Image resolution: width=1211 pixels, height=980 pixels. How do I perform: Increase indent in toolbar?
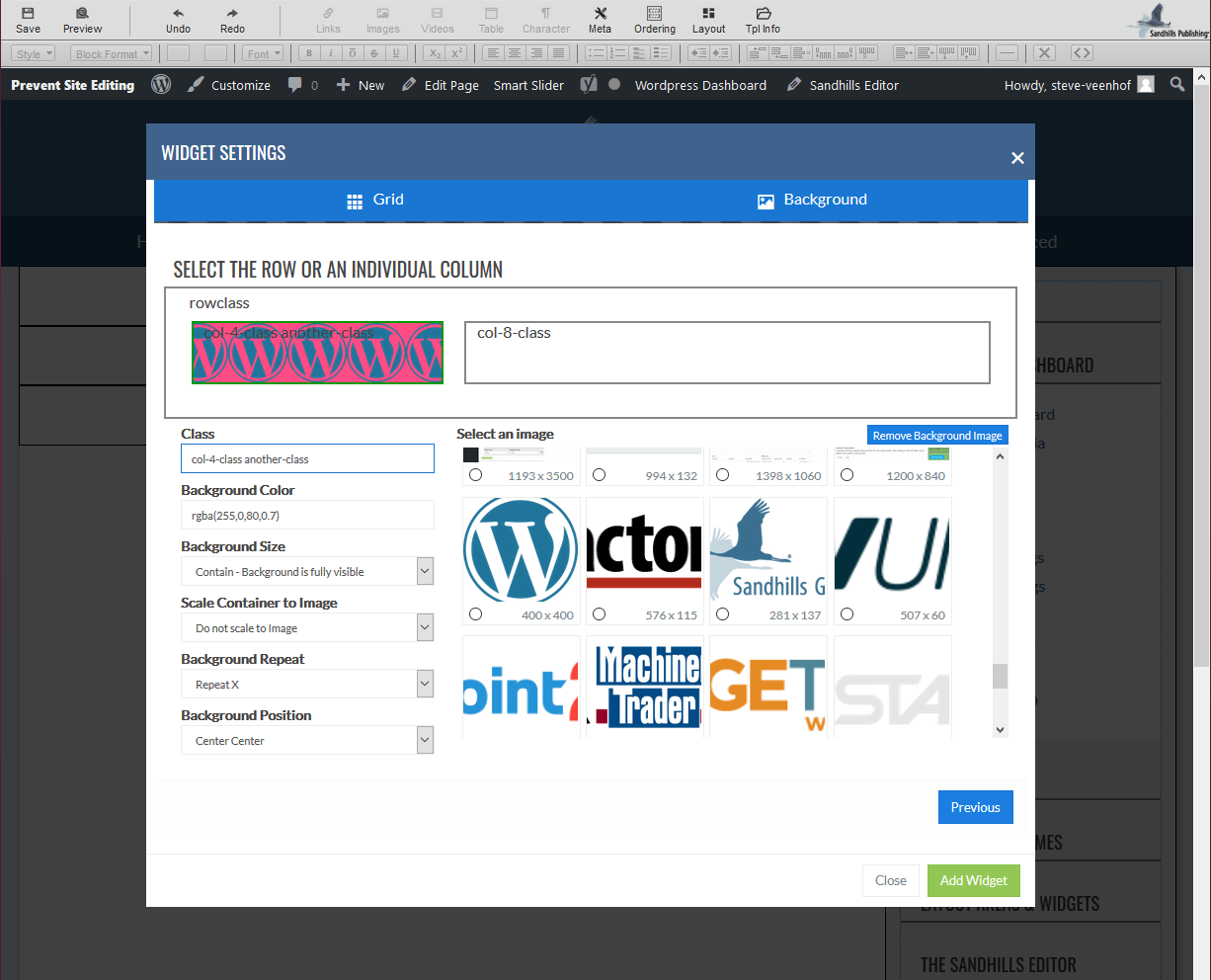(x=721, y=53)
